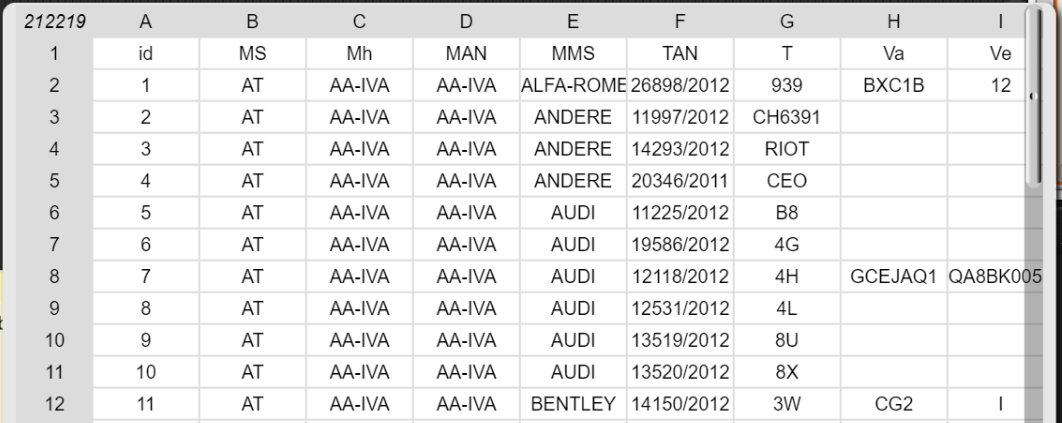The height and width of the screenshot is (423, 1062).
Task: Select cell with value 26898/2012
Action: click(679, 85)
